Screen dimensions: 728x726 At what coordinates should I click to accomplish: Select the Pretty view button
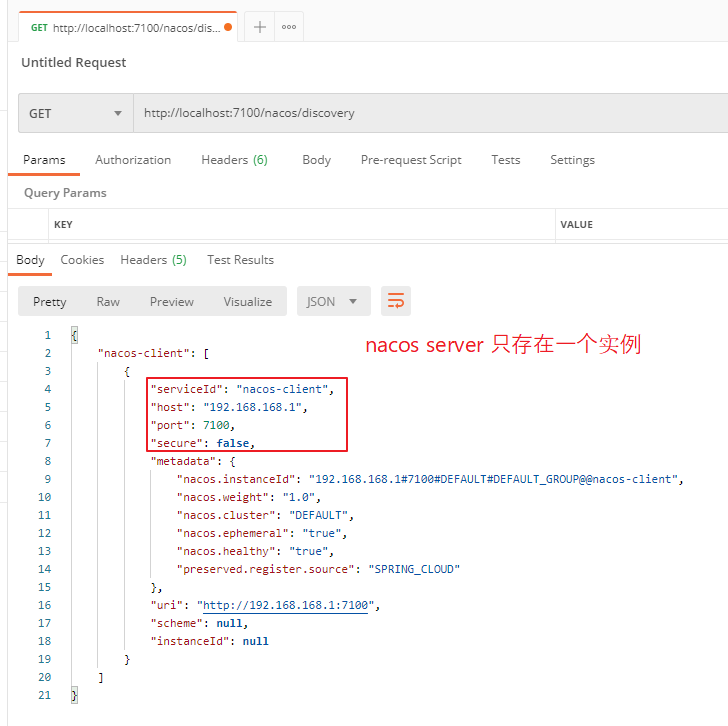point(50,302)
